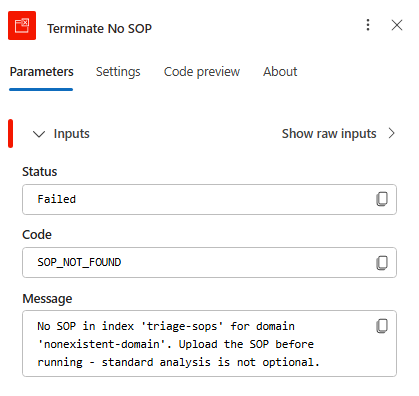419x396 pixels.
Task: Click the Terminate No SOP title
Action: click(x=99, y=29)
